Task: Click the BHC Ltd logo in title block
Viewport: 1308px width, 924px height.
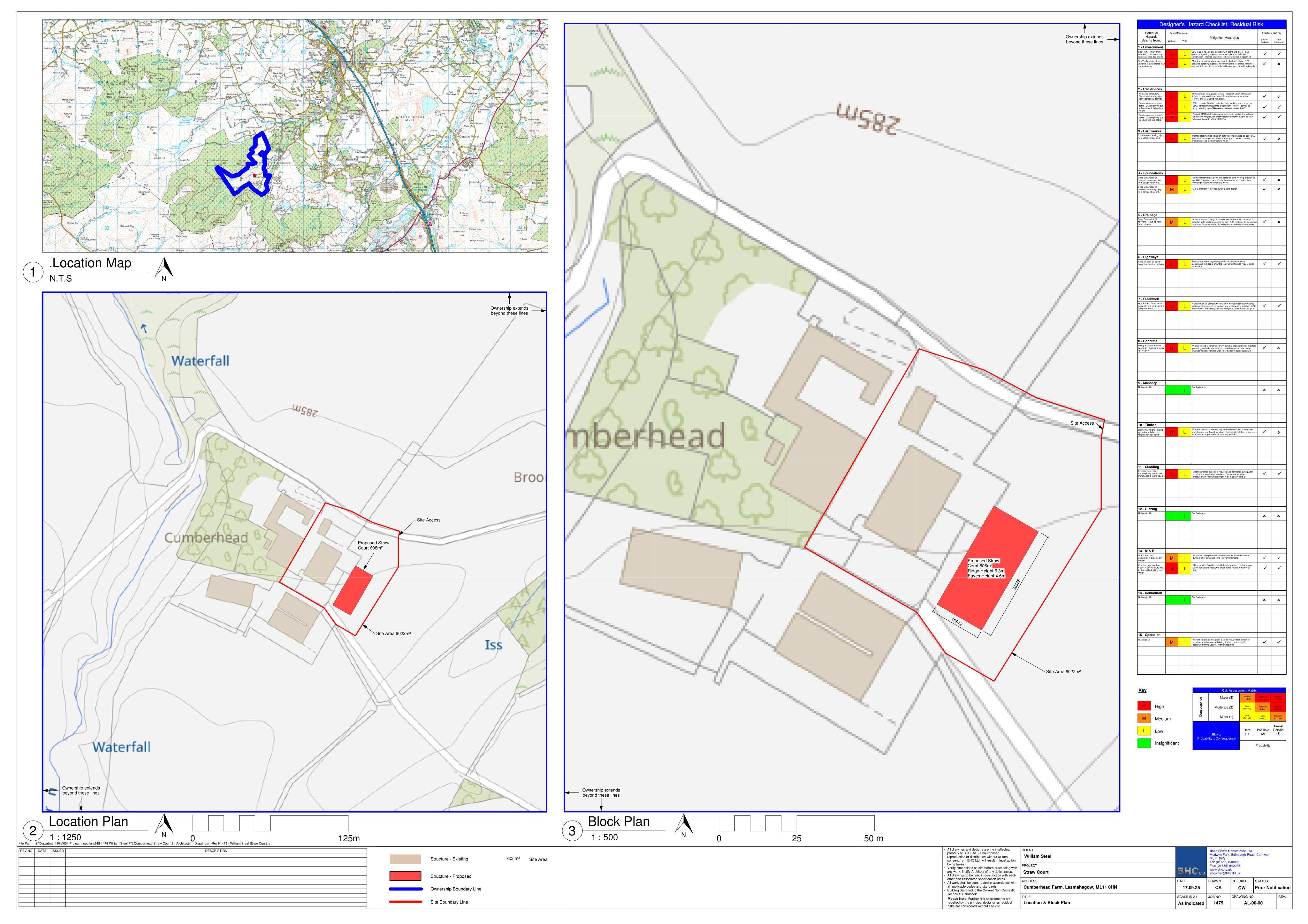Action: click(x=1191, y=862)
